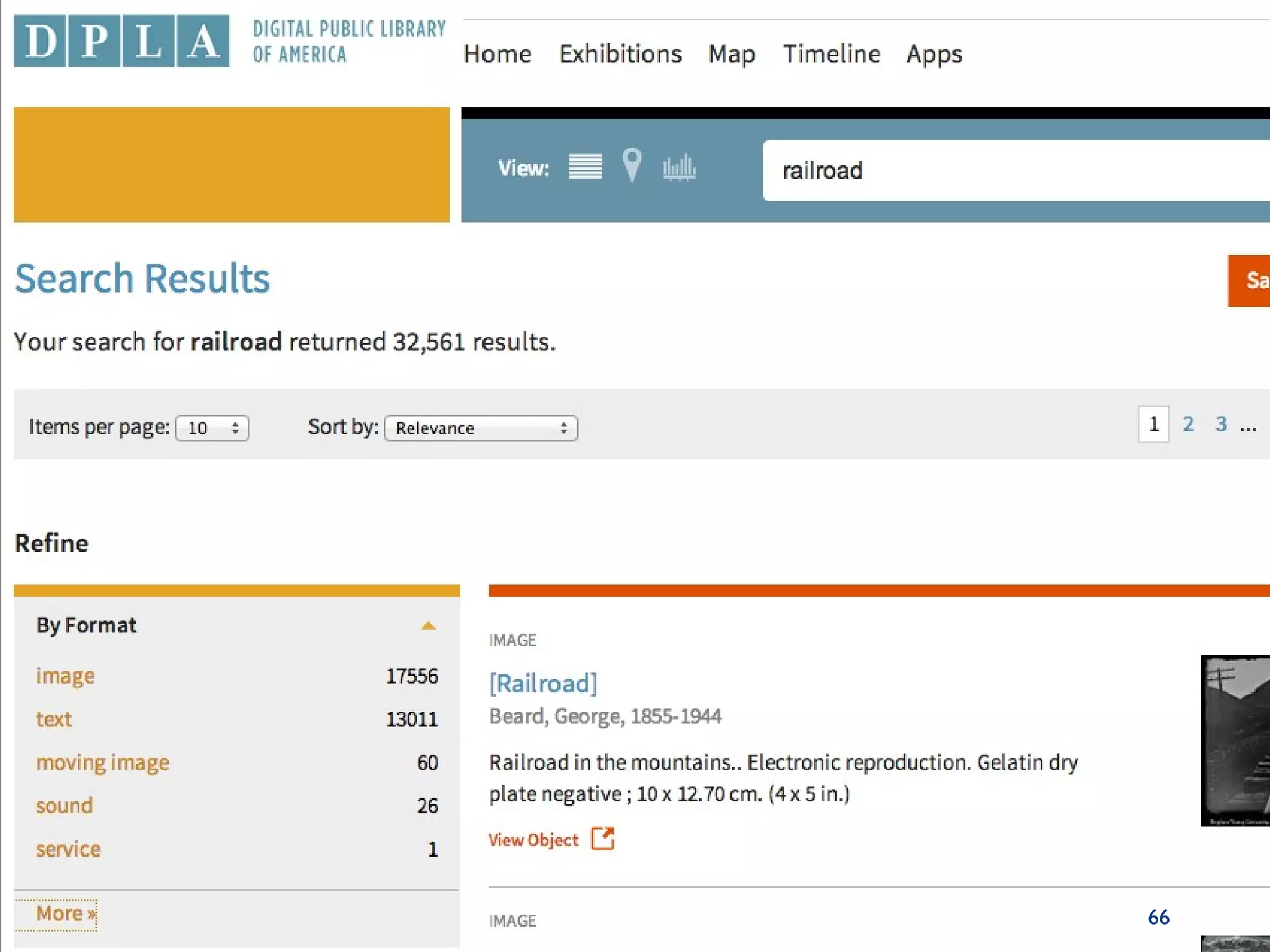1270x952 pixels.
Task: Open the Apps navigation link
Action: pos(934,54)
